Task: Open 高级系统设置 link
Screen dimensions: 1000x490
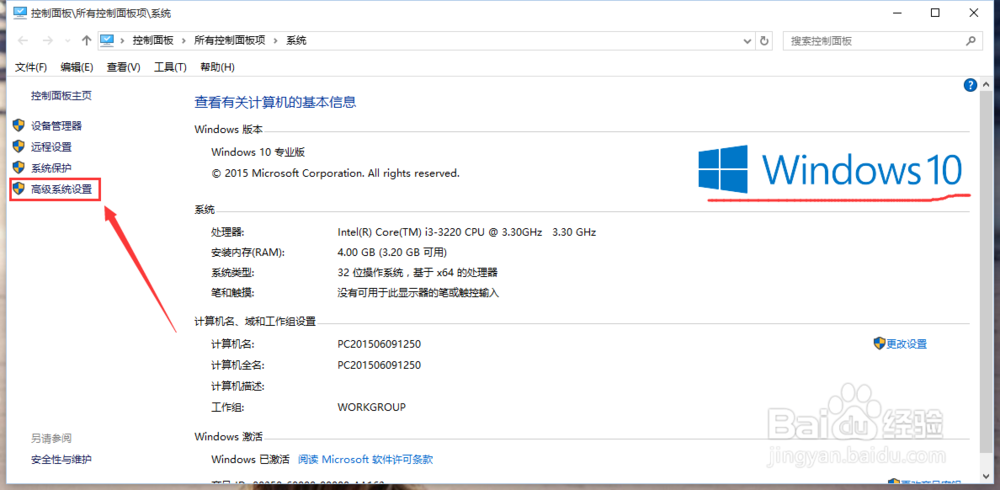Action: point(61,189)
